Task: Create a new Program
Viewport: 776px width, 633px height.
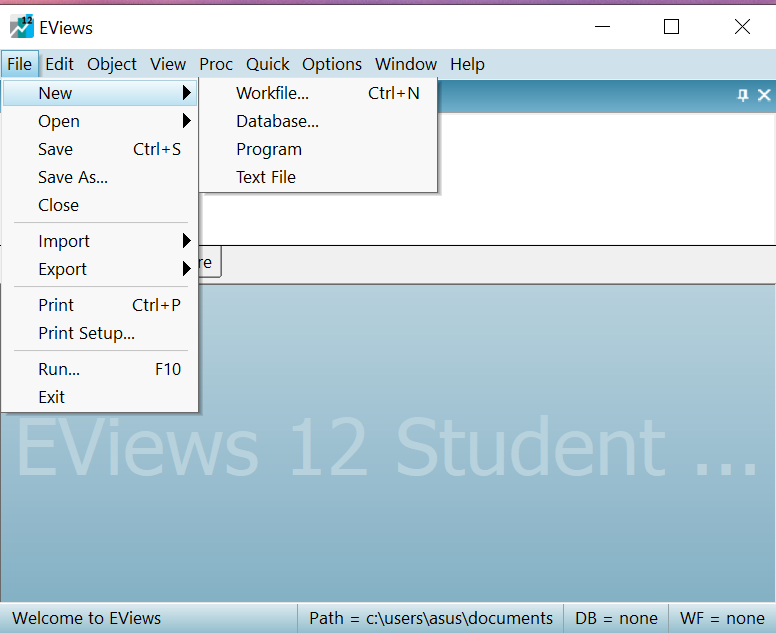Action: coord(268,149)
